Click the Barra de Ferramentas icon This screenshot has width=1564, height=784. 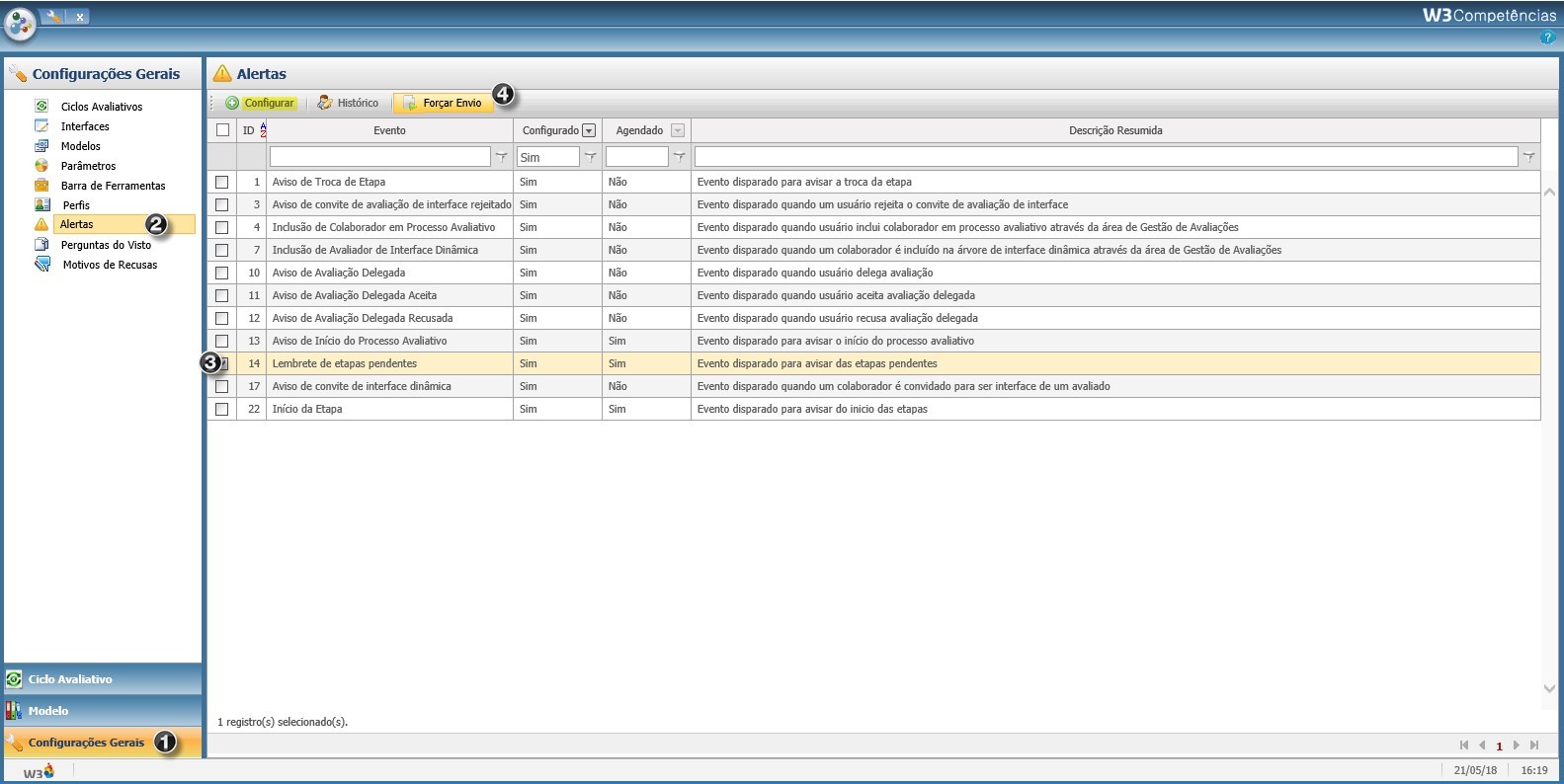41,185
